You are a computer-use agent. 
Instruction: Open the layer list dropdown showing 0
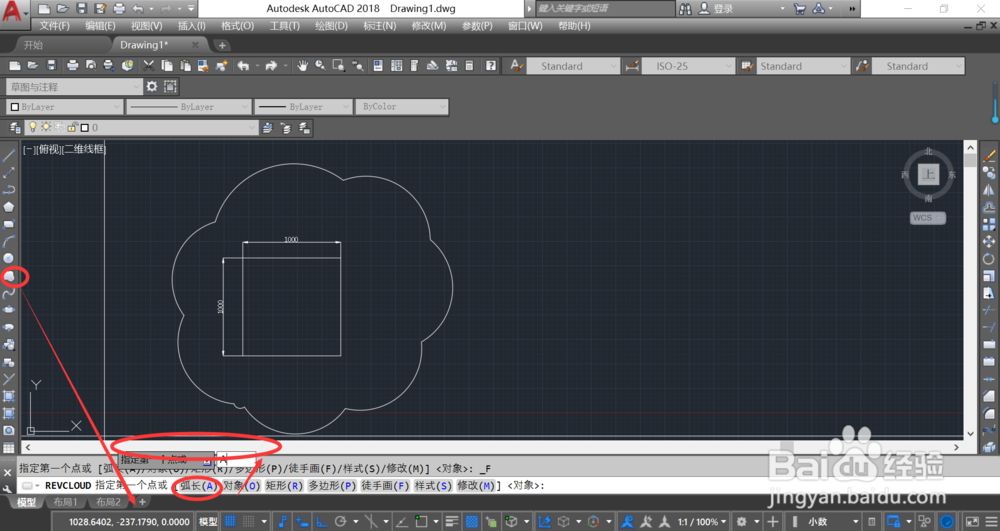142,127
